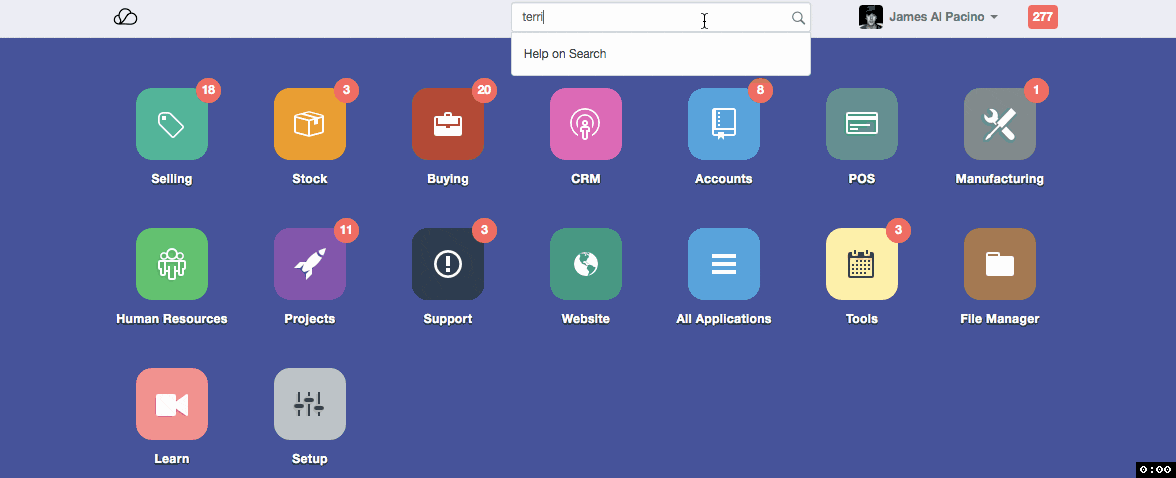The height and width of the screenshot is (478, 1176).
Task: Open the All Applications icon
Action: point(724,264)
